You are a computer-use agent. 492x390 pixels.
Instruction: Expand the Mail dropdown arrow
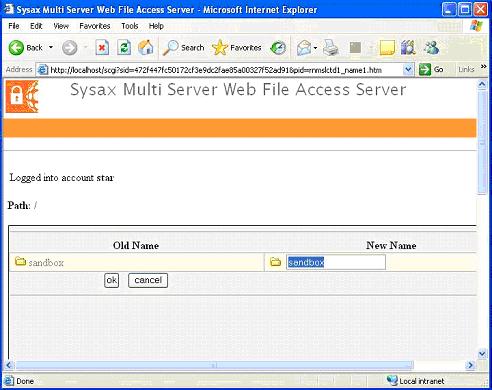[315, 48]
